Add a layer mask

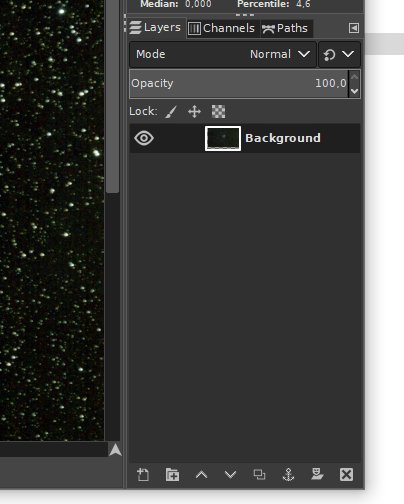click(x=317, y=474)
